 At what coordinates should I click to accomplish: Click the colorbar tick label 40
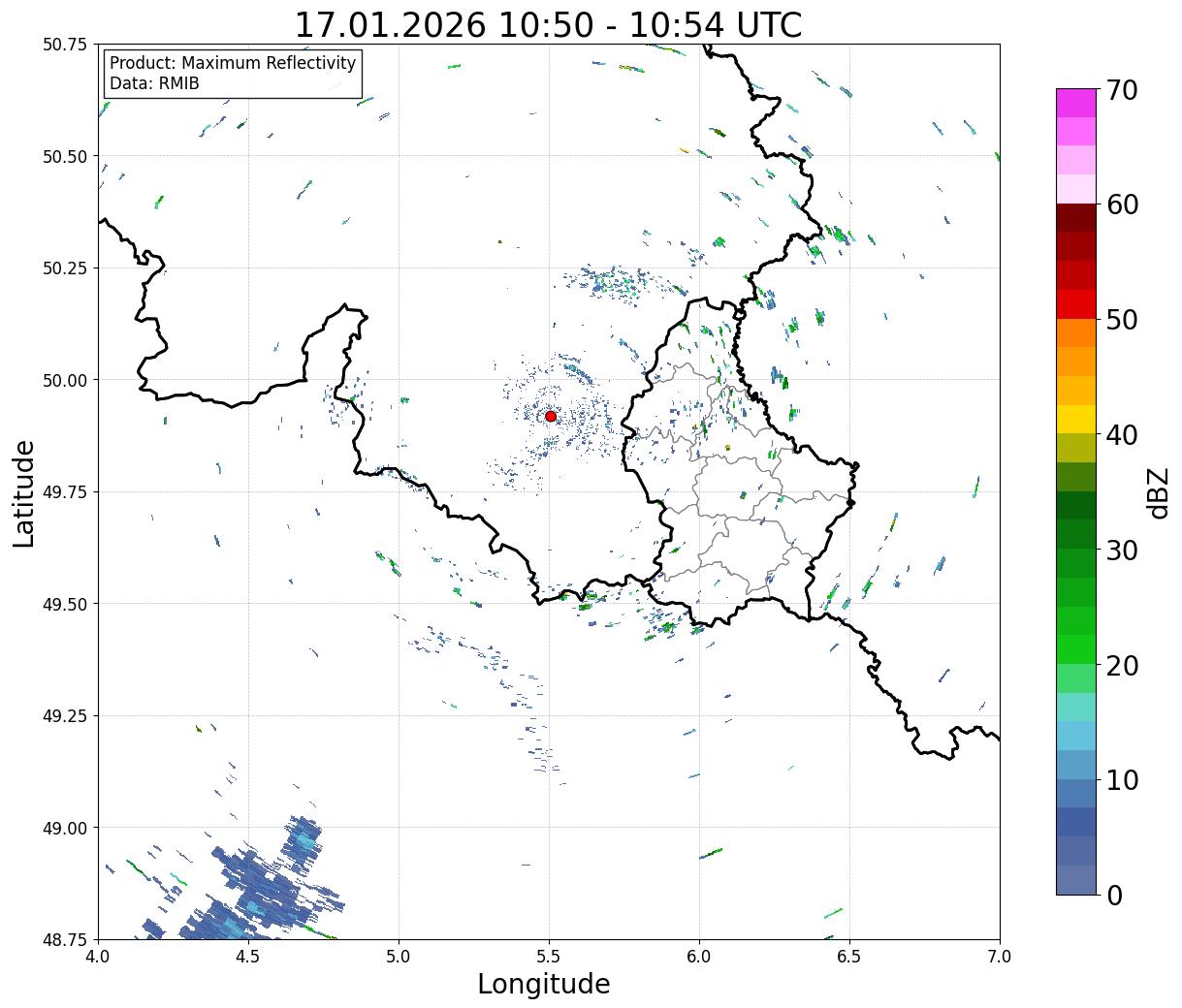pos(1122,435)
